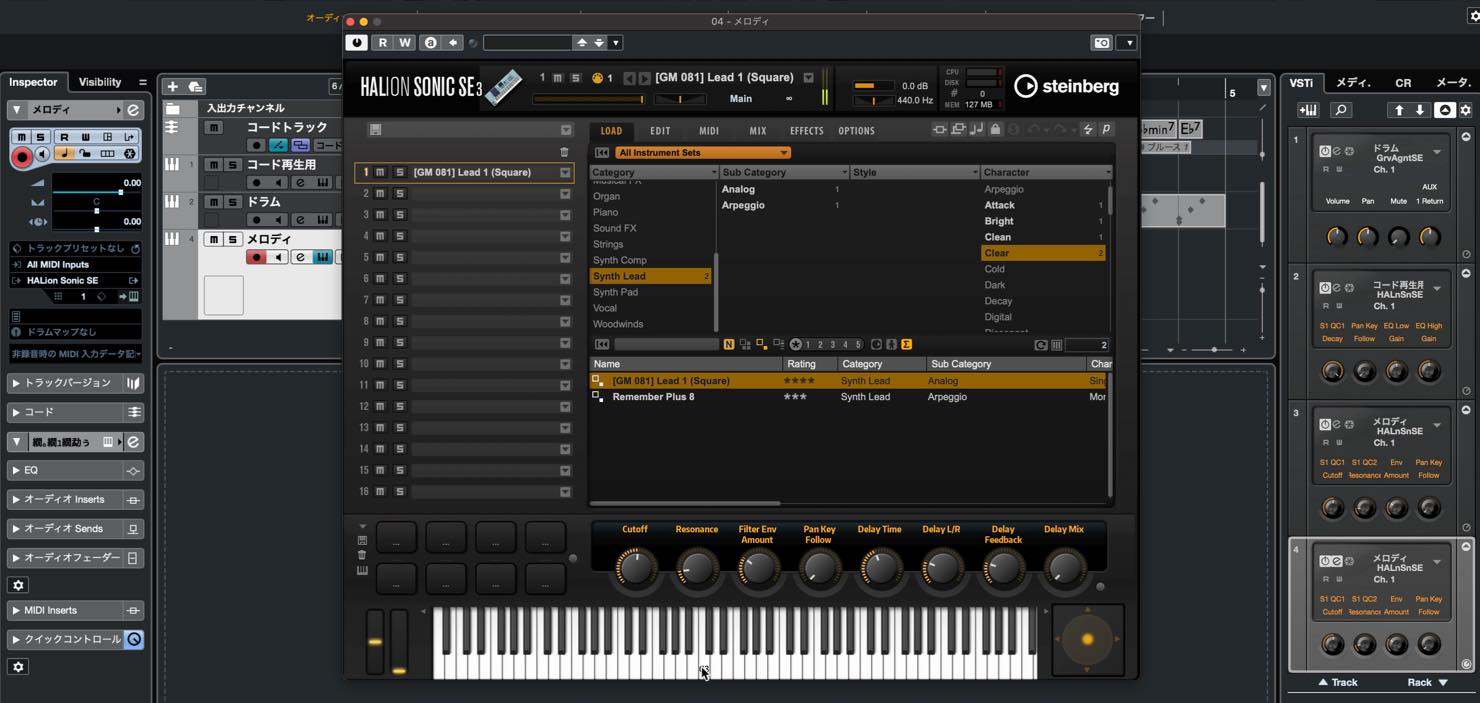Screen dimensions: 1480x703
Task: Click Add Track Instrument icon in VSTi rack
Action: (1307, 110)
